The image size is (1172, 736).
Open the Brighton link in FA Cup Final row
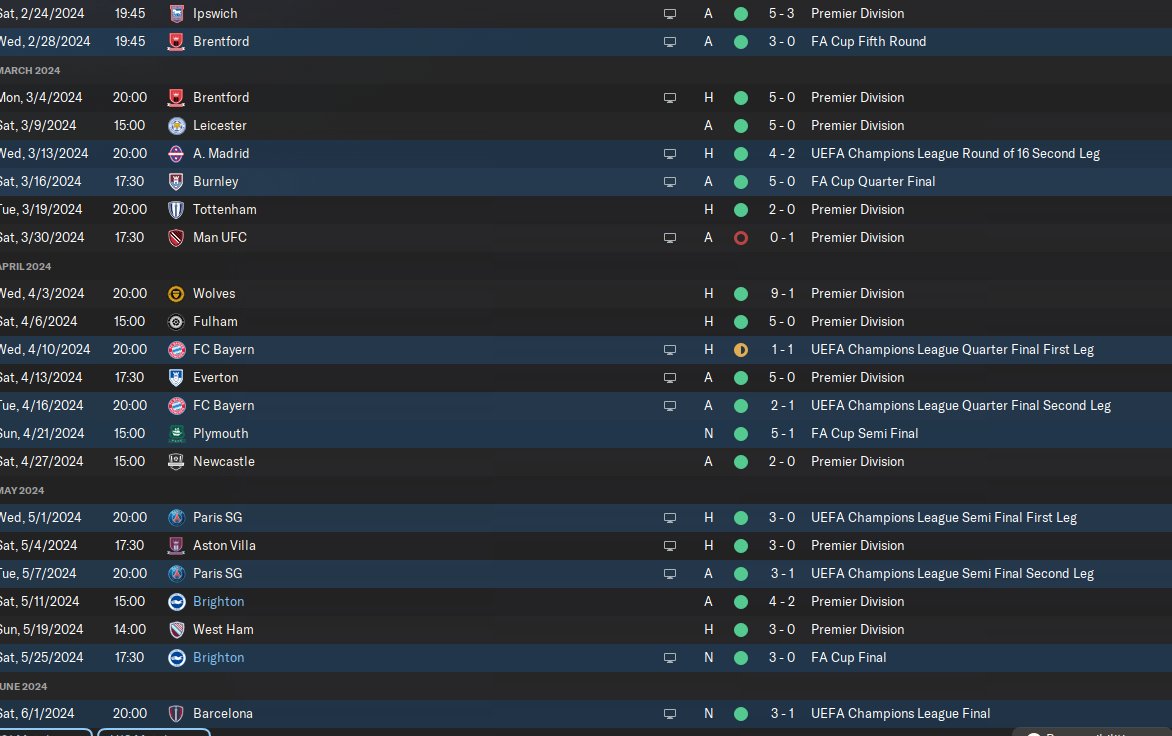[219, 658]
